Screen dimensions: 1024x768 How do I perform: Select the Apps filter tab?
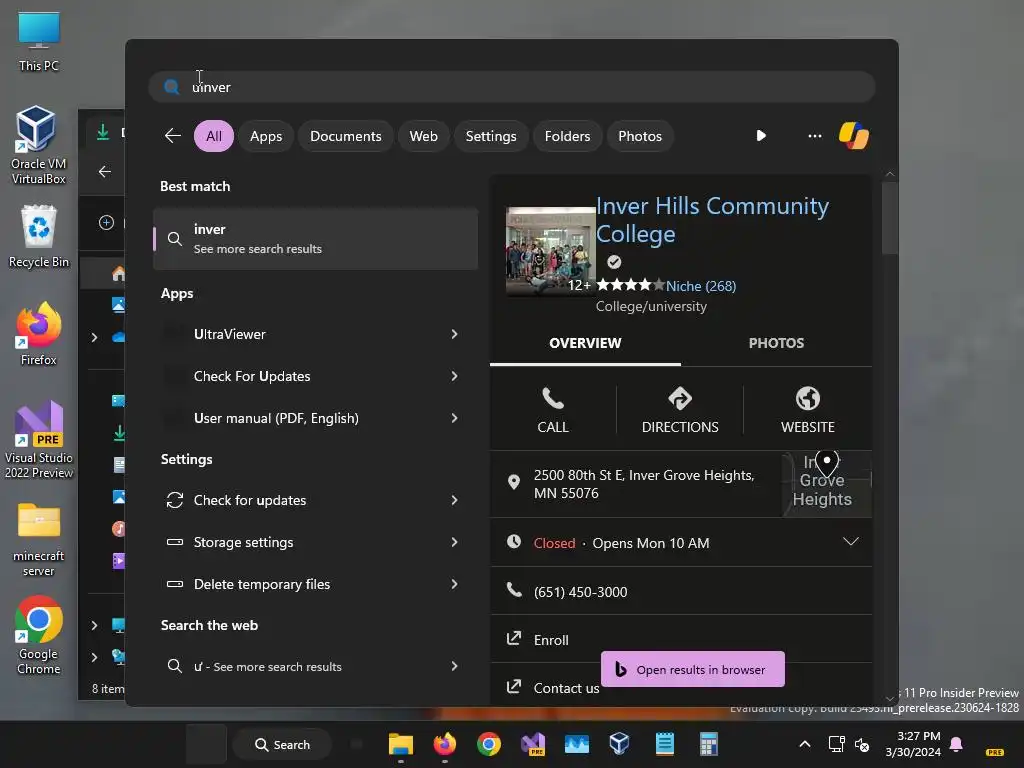(266, 136)
